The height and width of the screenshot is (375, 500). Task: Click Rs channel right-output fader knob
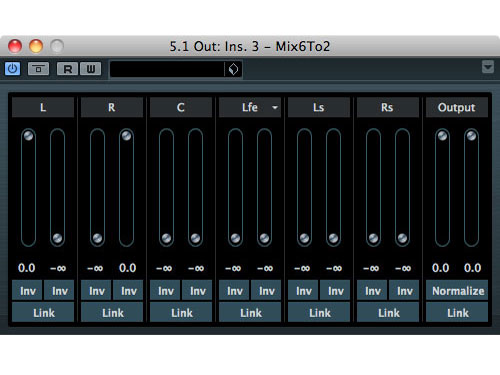pyautogui.click(x=402, y=238)
